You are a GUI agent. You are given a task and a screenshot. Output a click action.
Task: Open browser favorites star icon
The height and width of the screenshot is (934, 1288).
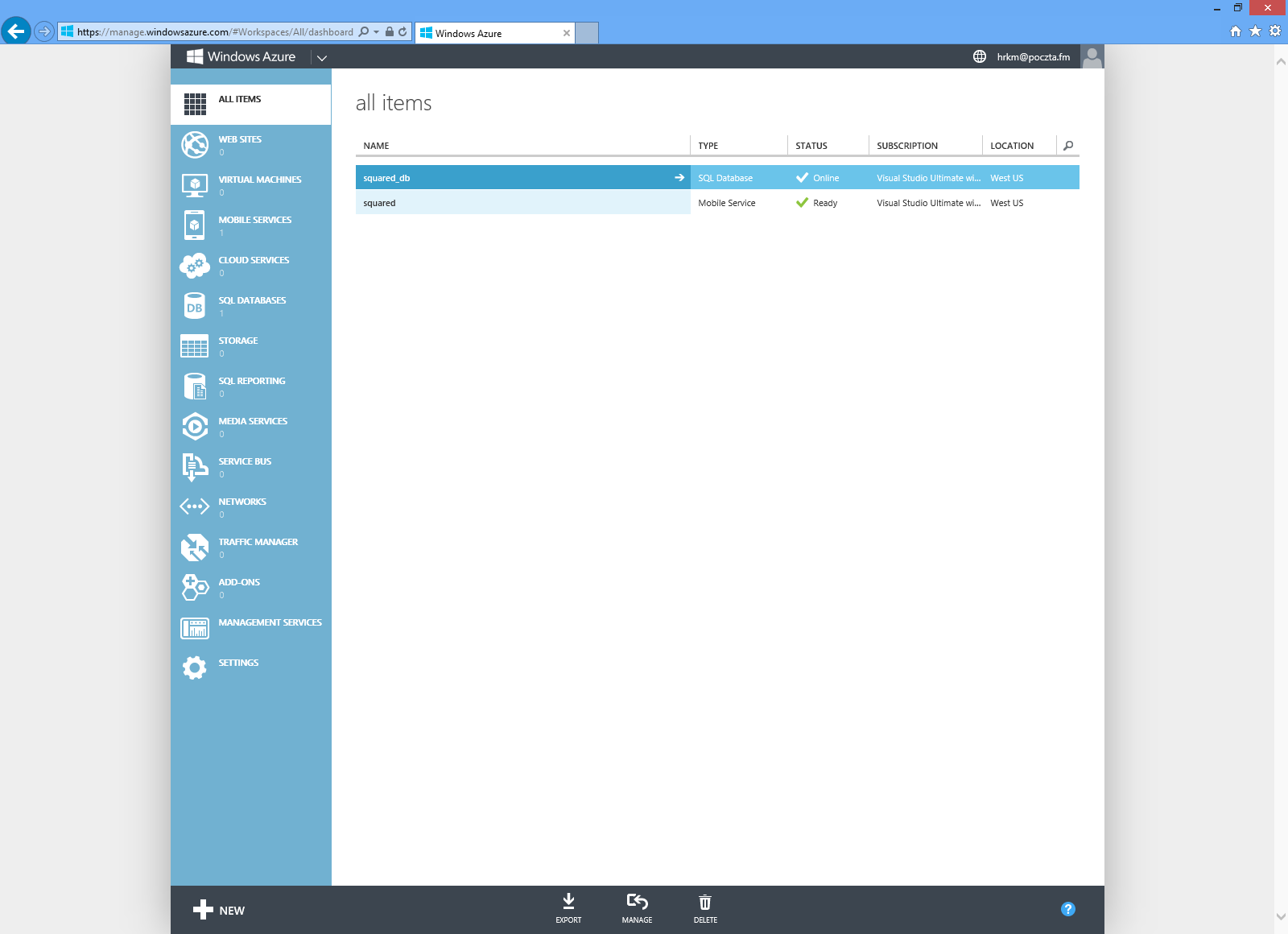(x=1255, y=31)
